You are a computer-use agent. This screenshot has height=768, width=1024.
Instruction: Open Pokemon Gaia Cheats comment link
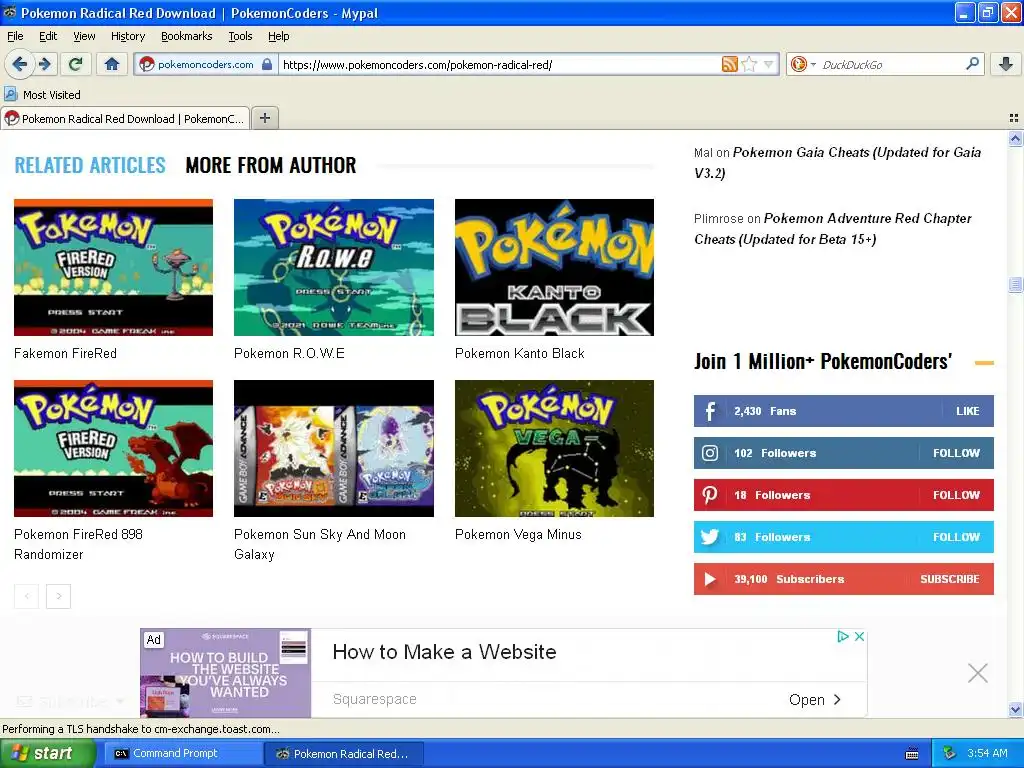[x=837, y=163]
